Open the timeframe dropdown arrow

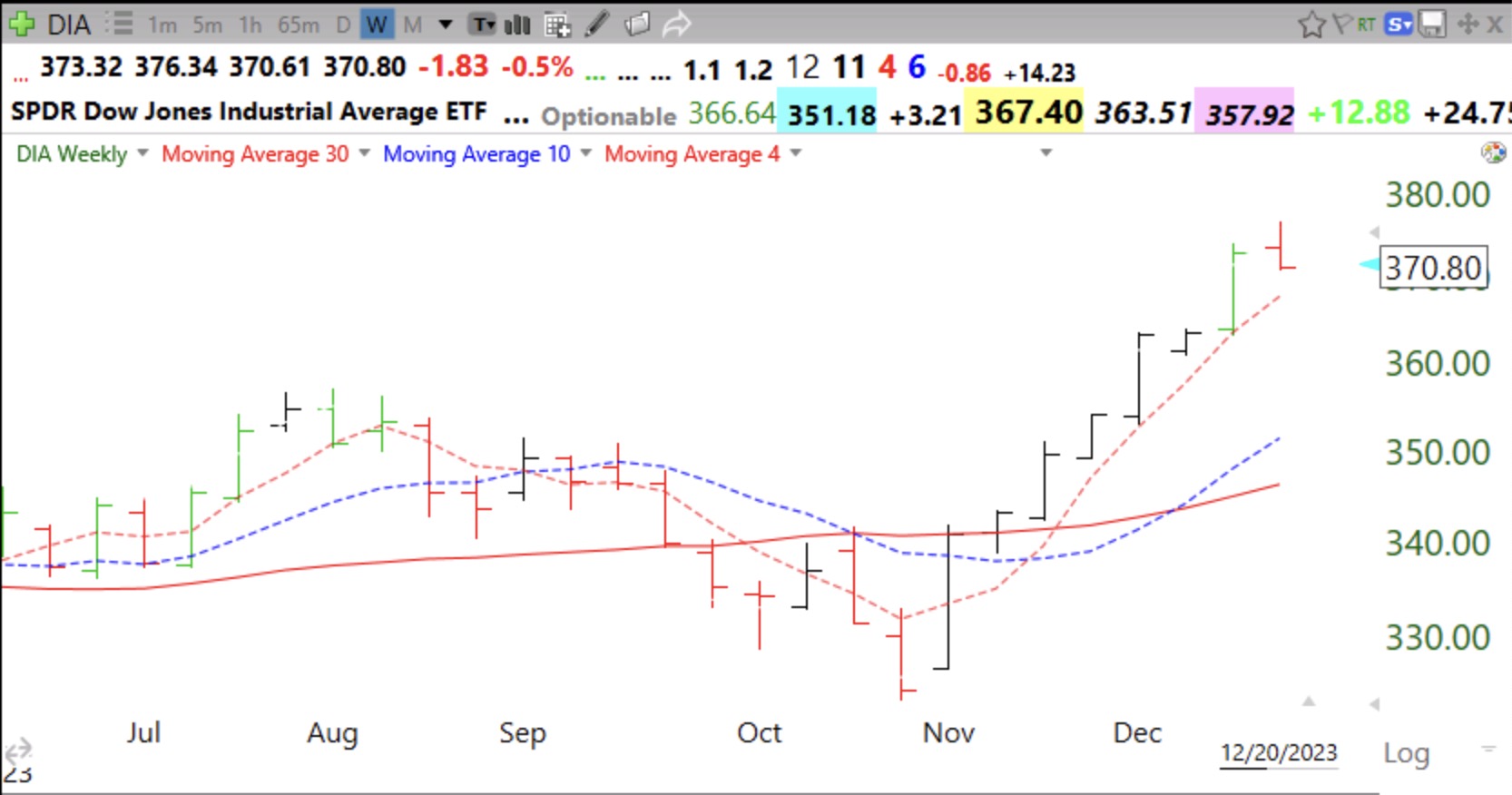pyautogui.click(x=446, y=25)
